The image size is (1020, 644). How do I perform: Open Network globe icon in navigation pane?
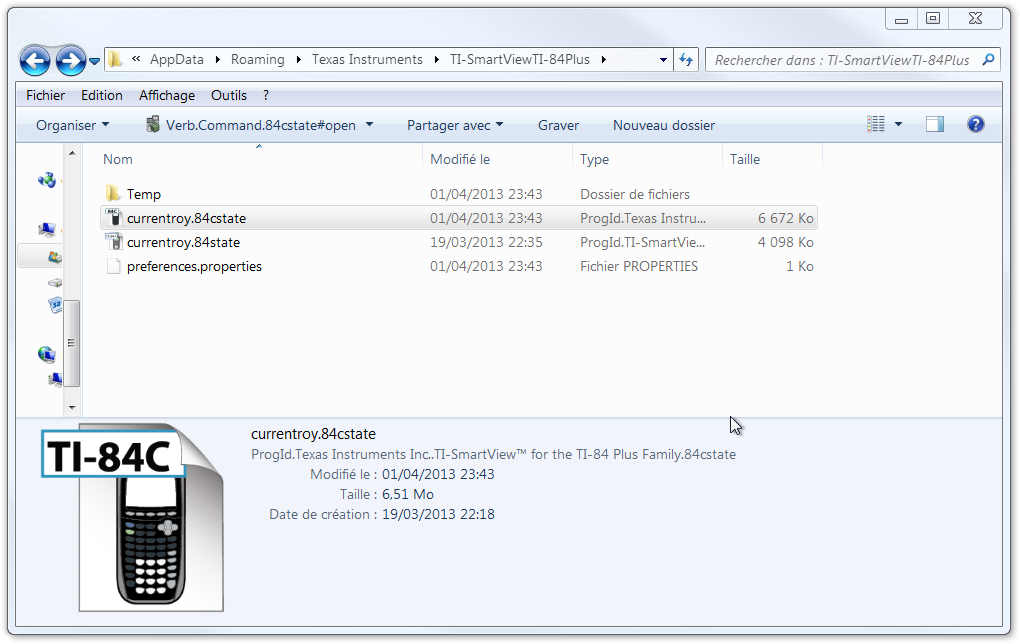(46, 354)
